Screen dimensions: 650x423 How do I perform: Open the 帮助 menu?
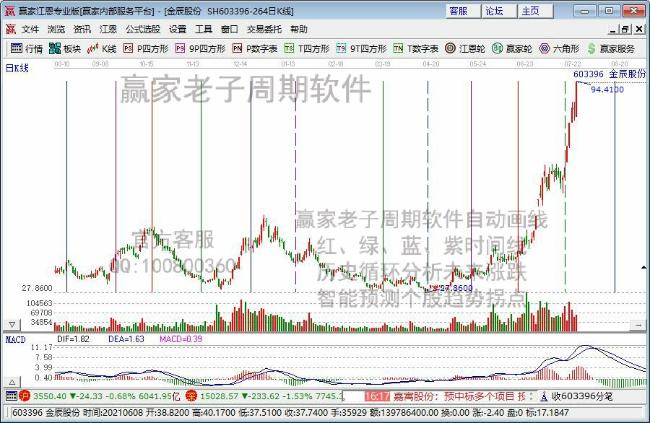pyautogui.click(x=299, y=29)
